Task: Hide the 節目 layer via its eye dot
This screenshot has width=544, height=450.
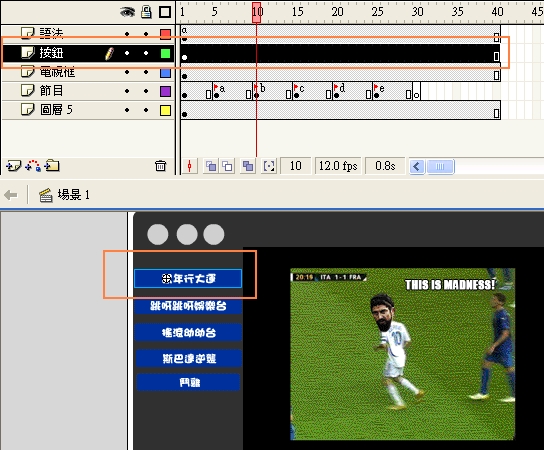Action: click(x=127, y=91)
